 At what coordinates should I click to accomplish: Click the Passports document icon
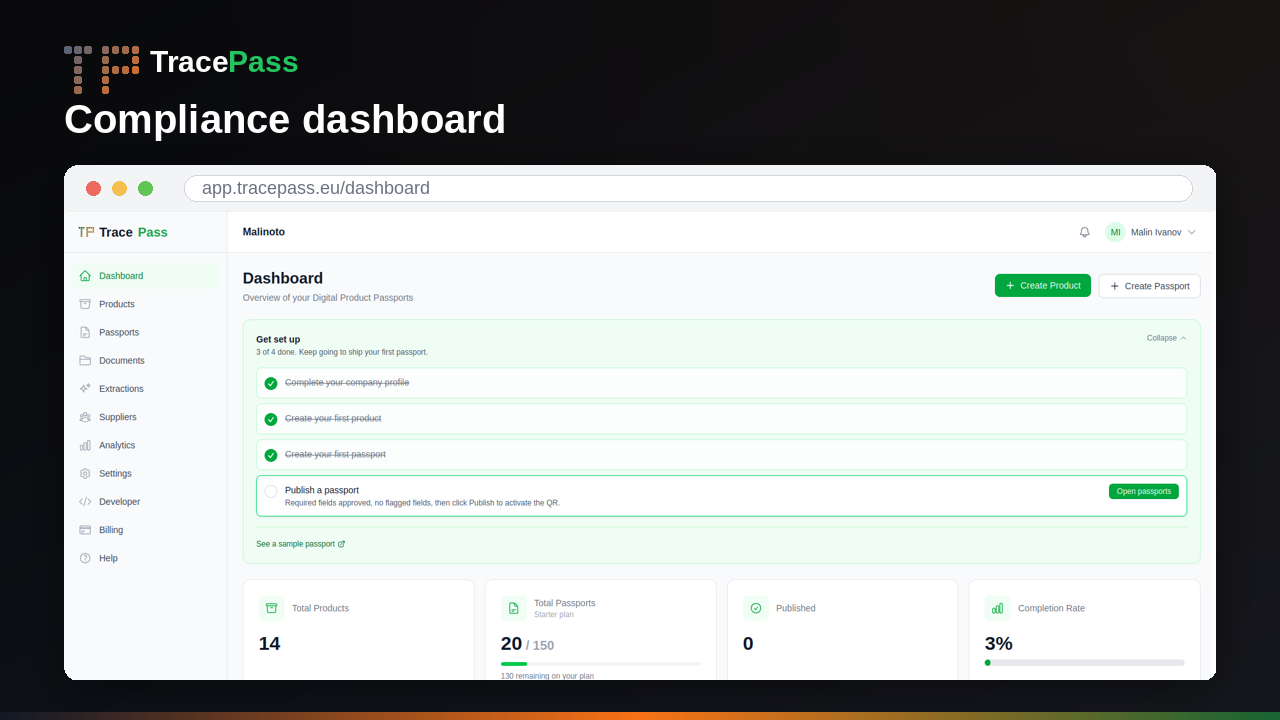(85, 332)
